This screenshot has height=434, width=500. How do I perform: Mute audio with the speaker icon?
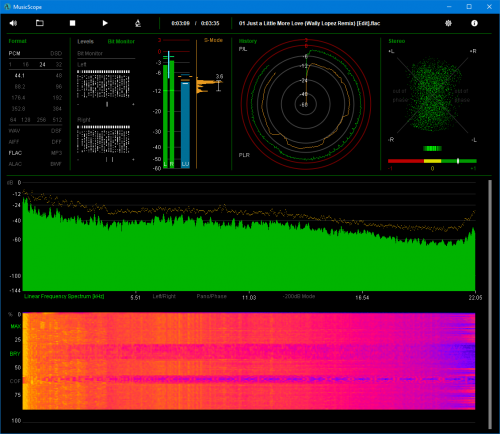[x=13, y=23]
